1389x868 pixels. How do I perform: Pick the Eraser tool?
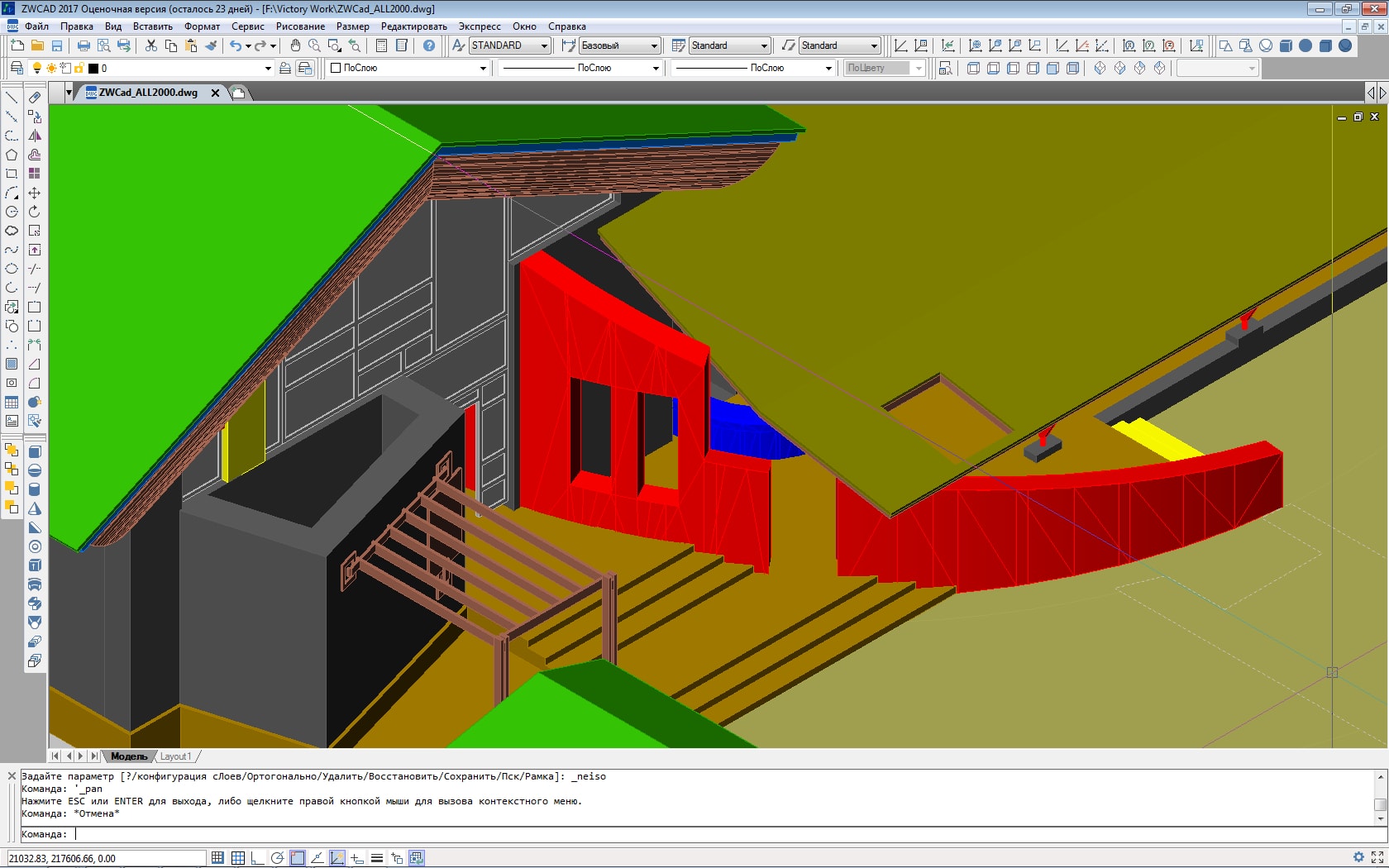35,98
